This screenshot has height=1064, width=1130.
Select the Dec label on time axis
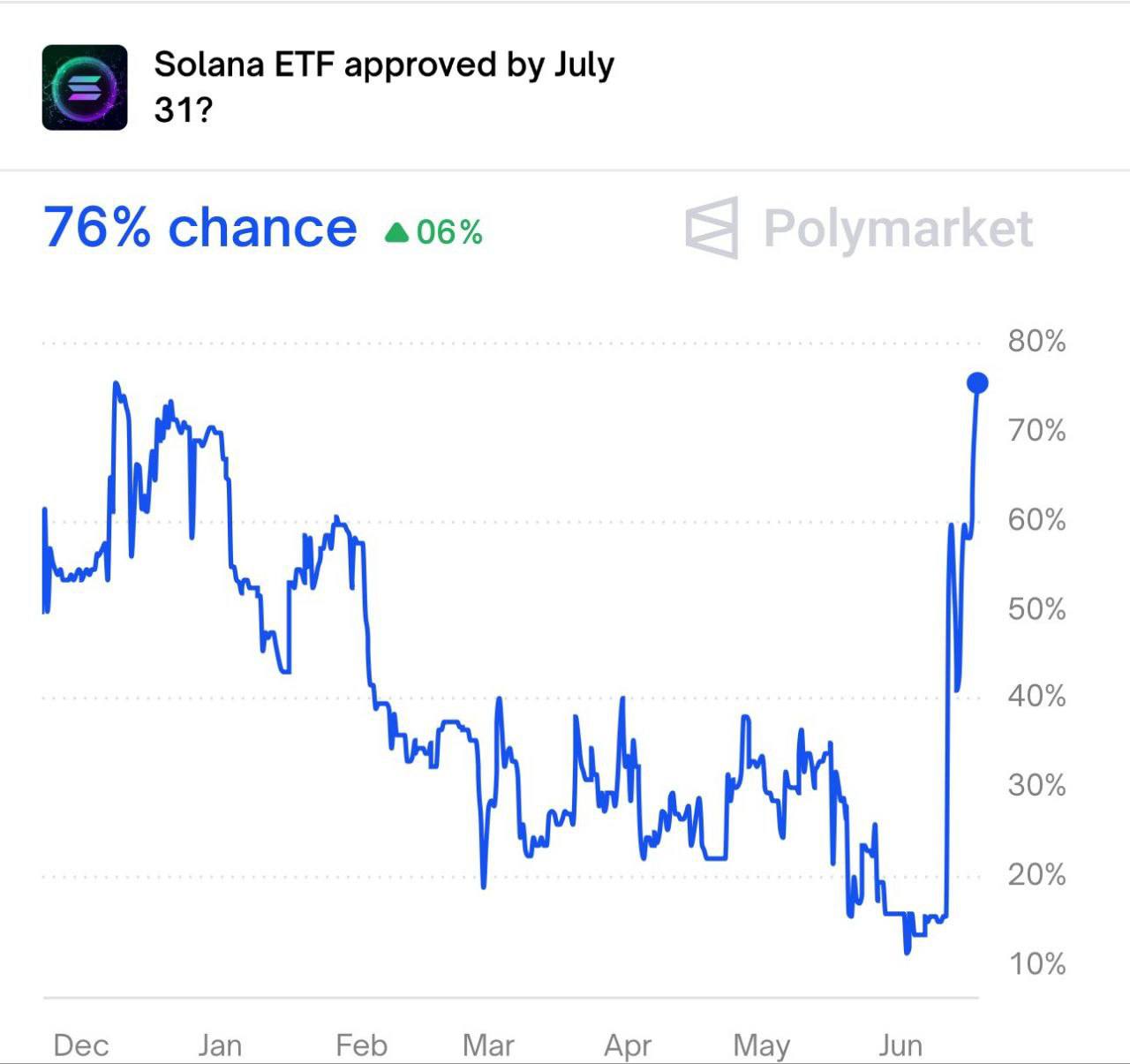click(81, 1045)
